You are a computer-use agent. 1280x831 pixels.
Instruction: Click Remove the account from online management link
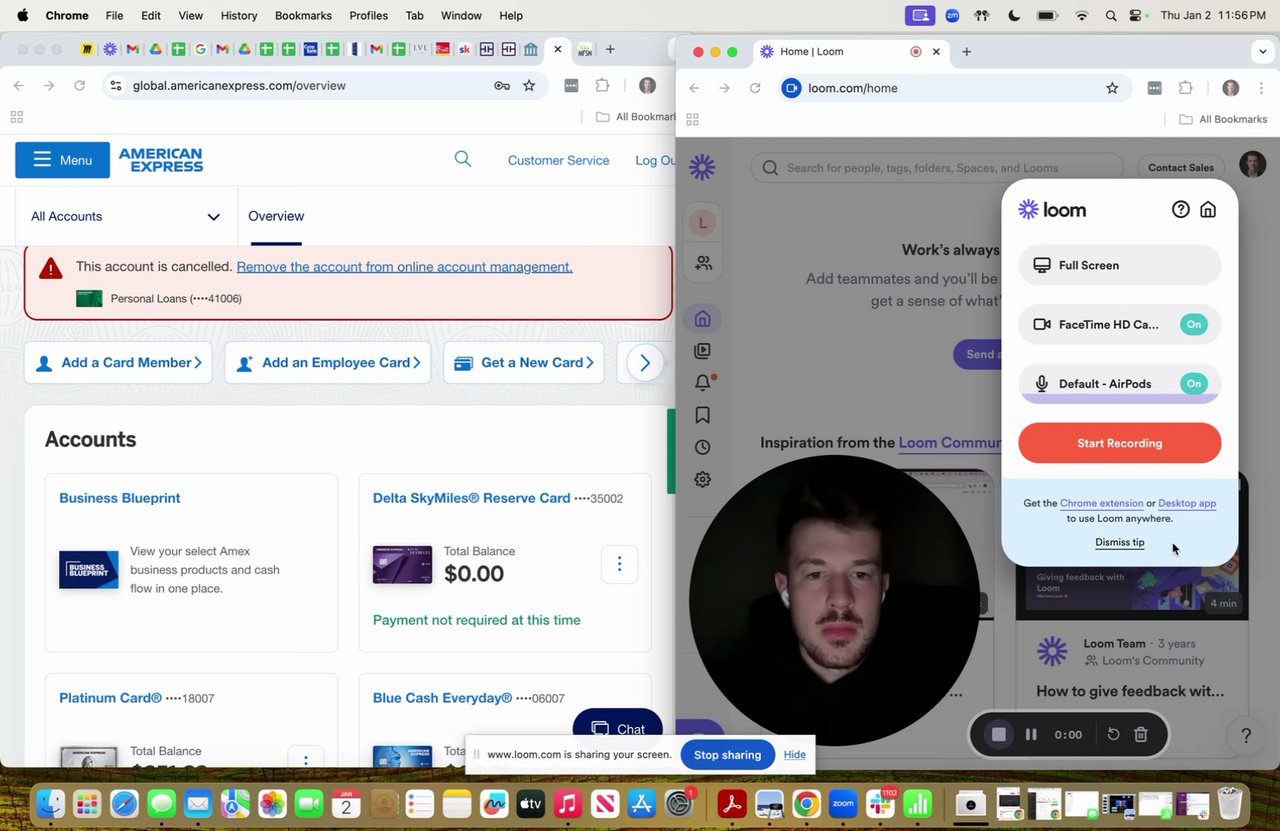(x=404, y=267)
